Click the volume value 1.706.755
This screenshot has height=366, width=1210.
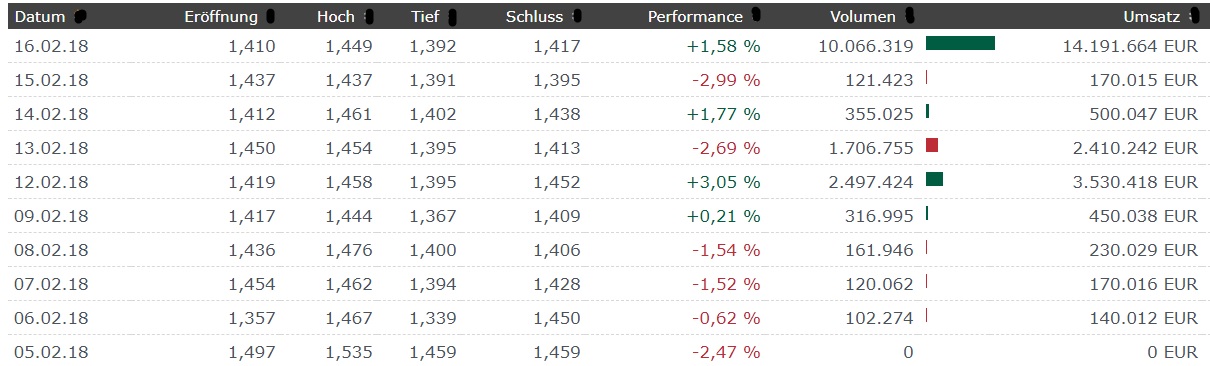(871, 148)
